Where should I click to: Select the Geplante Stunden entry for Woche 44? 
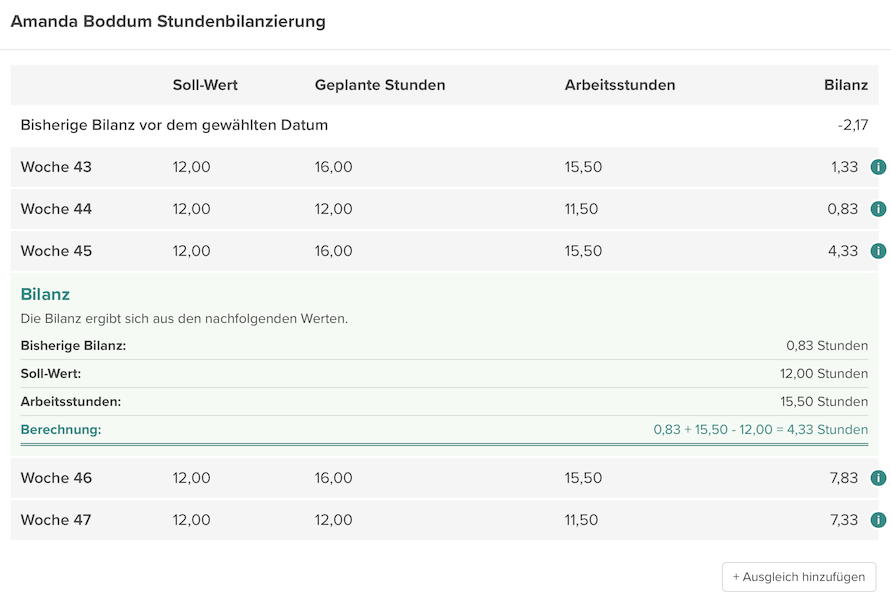tap(335, 209)
